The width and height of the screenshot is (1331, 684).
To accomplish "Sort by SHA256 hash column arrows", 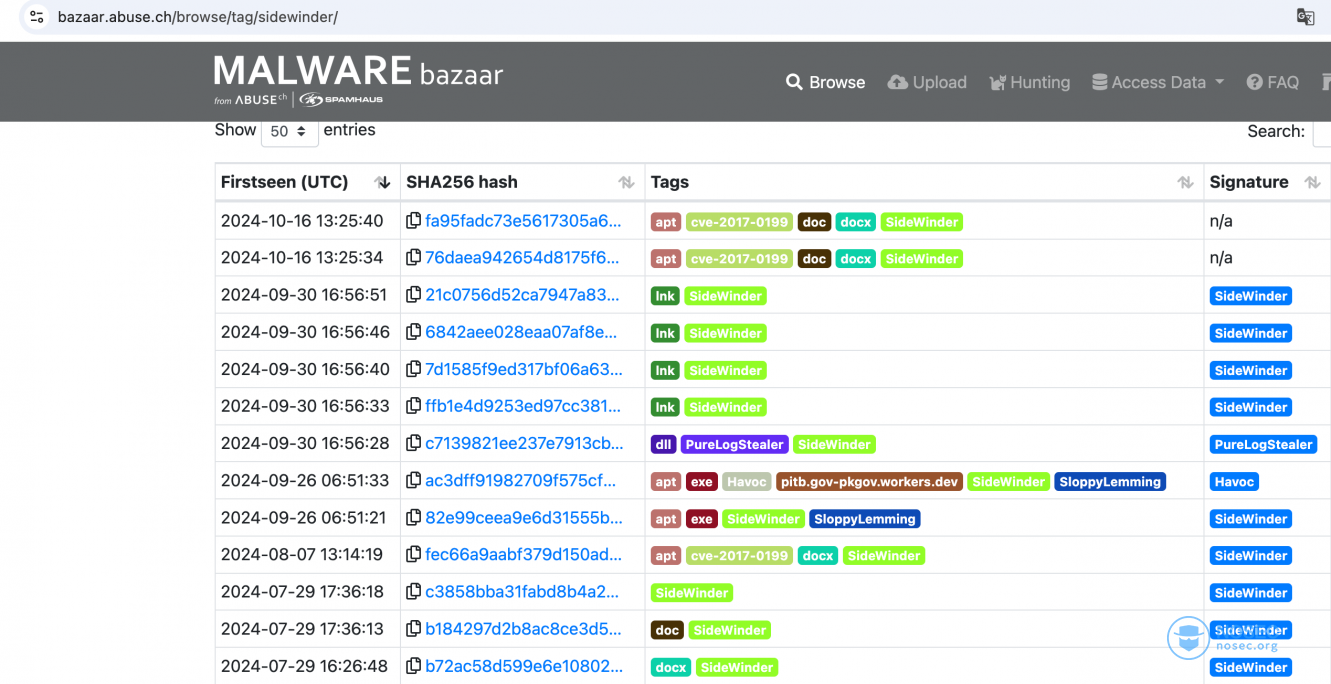I will (x=626, y=182).
